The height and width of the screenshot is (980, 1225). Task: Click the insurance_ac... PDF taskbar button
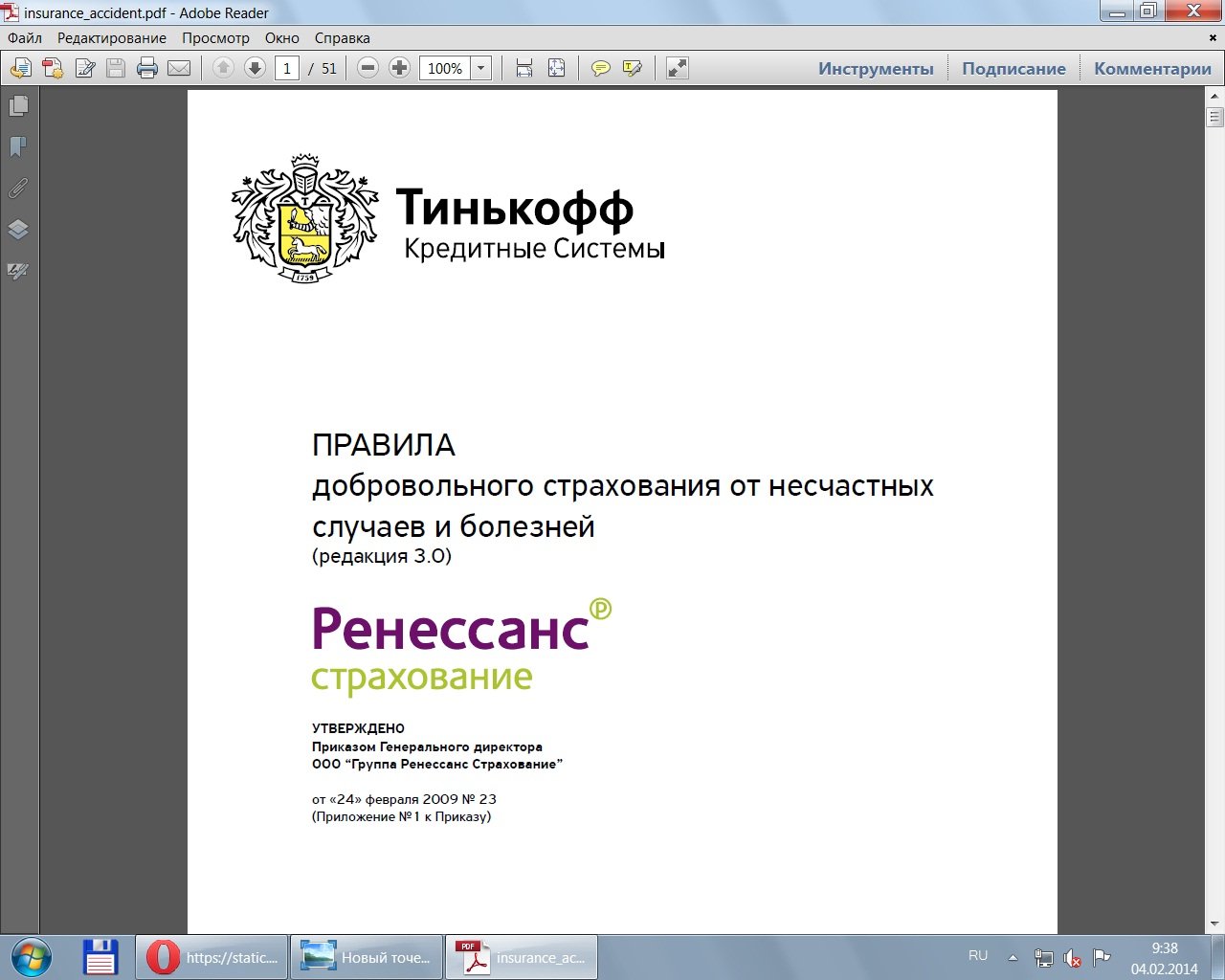point(522,957)
